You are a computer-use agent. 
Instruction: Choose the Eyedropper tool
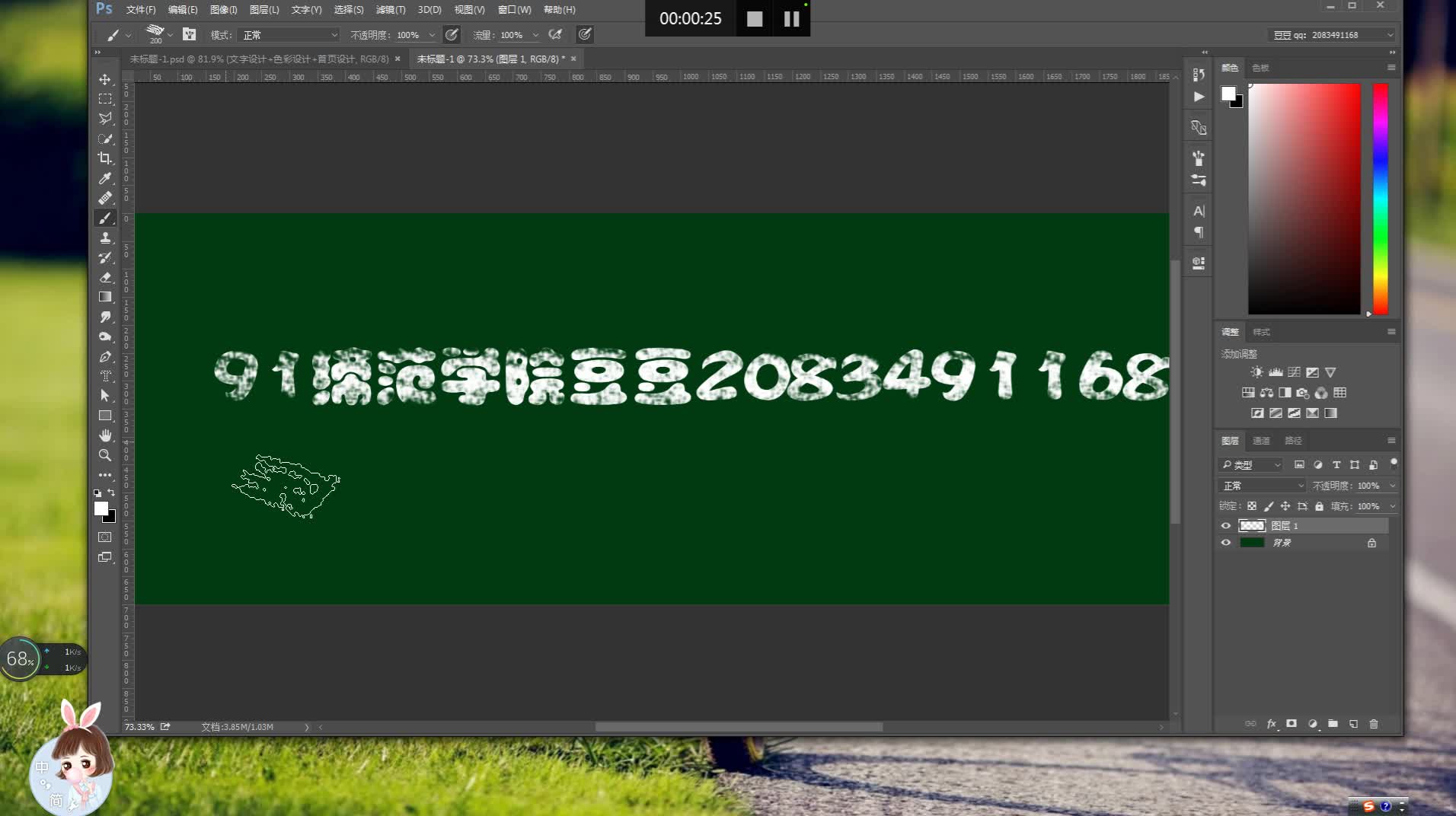[105, 178]
